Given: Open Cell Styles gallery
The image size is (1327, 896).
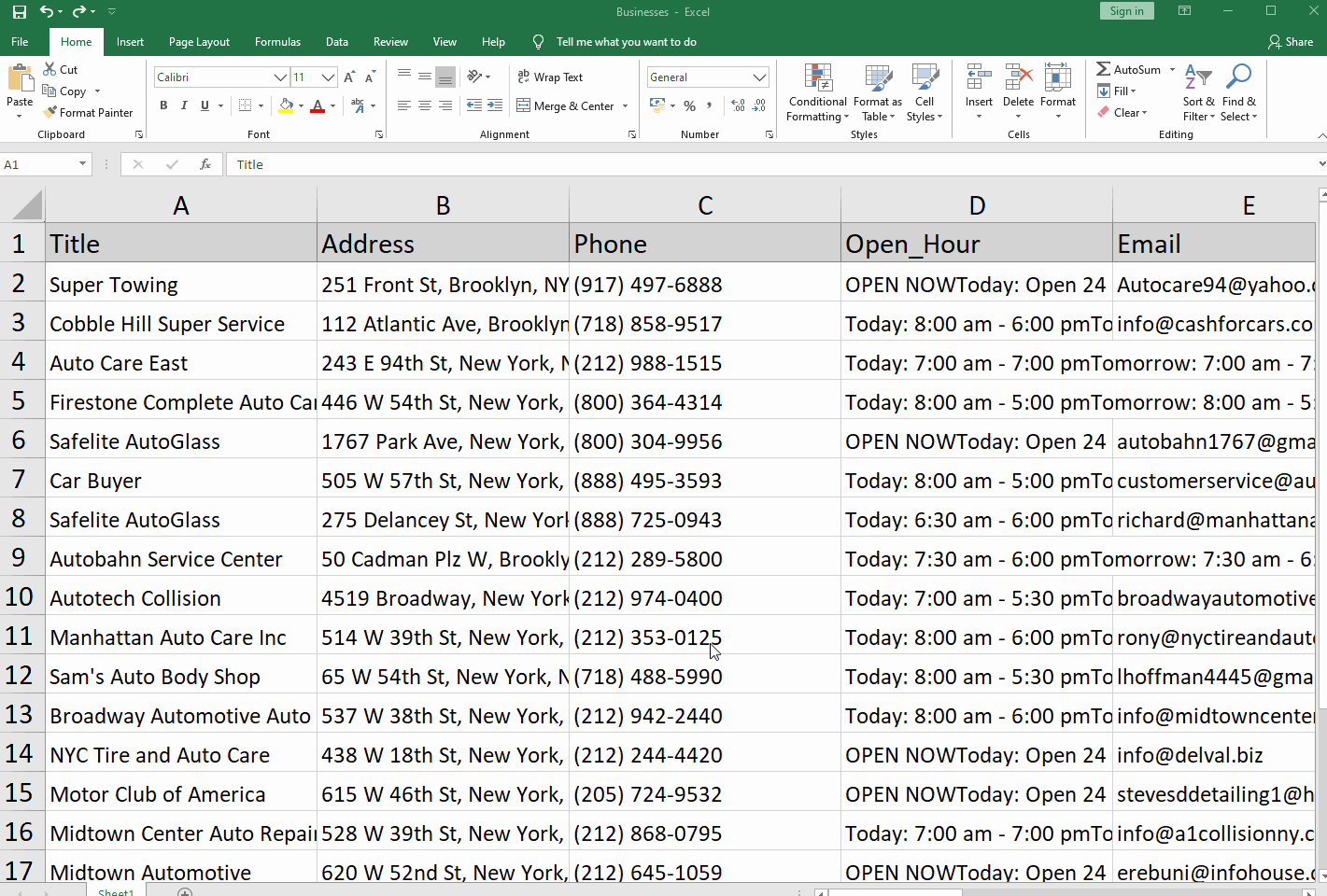Looking at the screenshot, I should (x=925, y=93).
